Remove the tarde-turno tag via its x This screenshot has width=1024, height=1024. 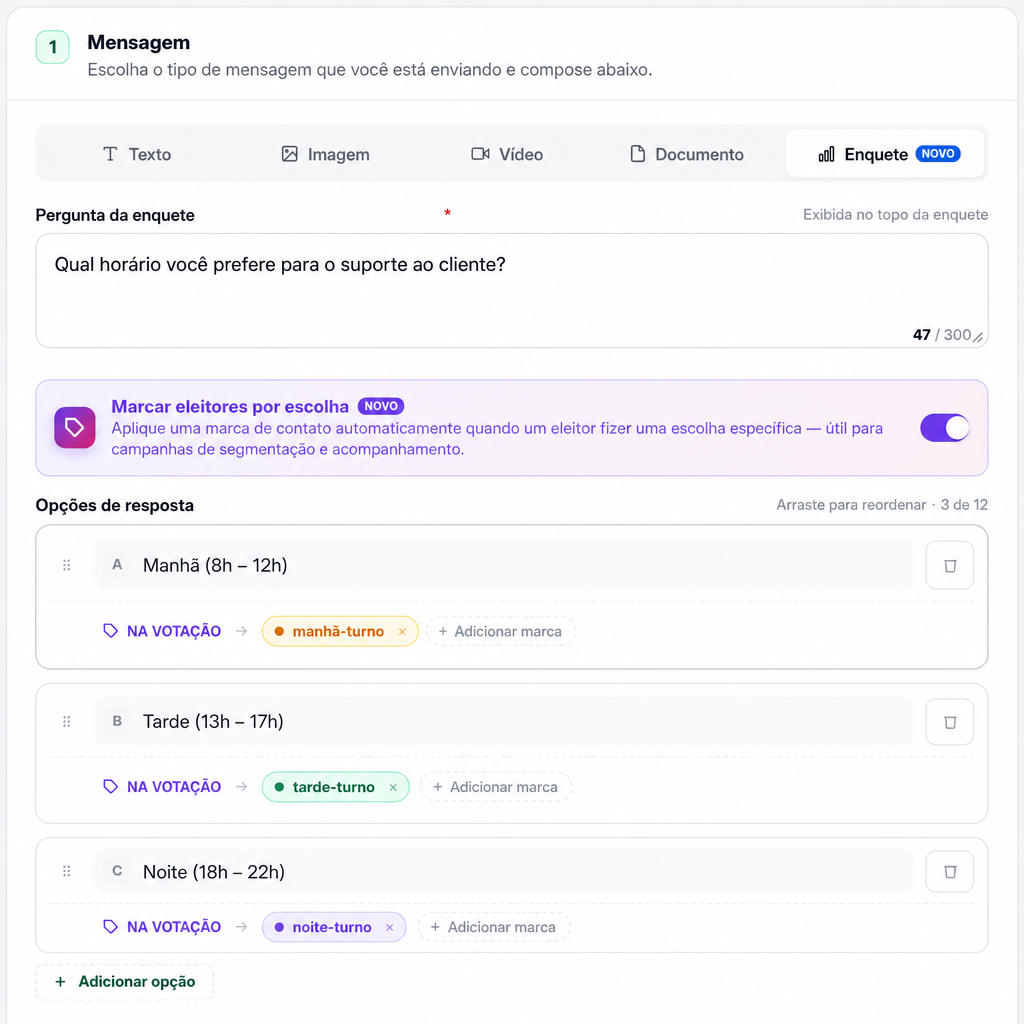393,788
